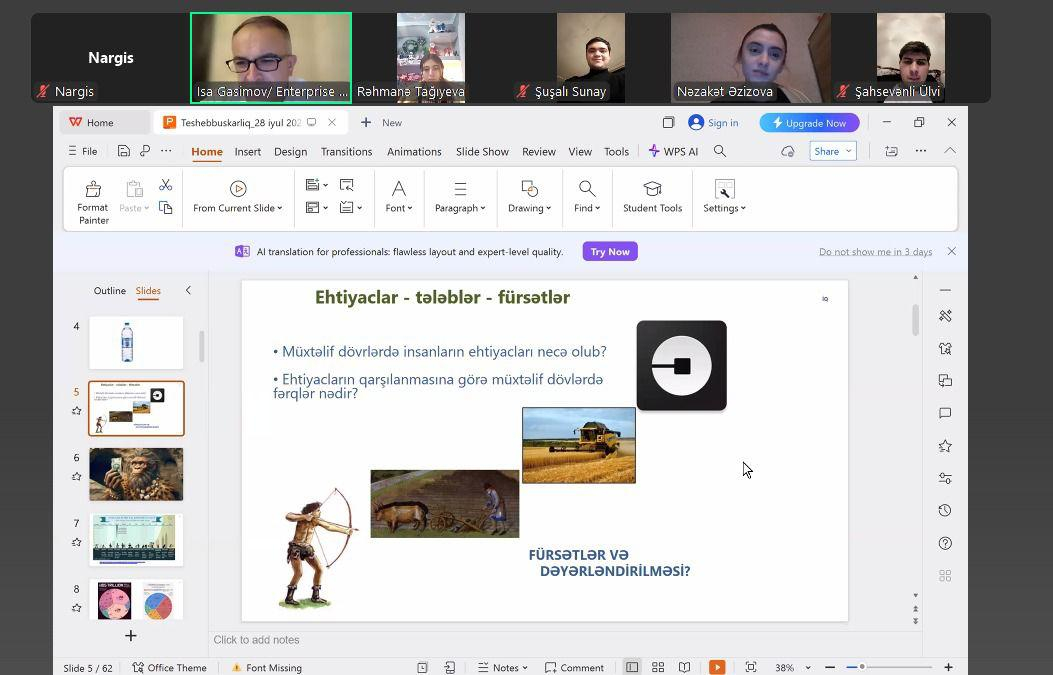Switch to slide sorter view icon
The height and width of the screenshot is (675, 1053).
(658, 667)
